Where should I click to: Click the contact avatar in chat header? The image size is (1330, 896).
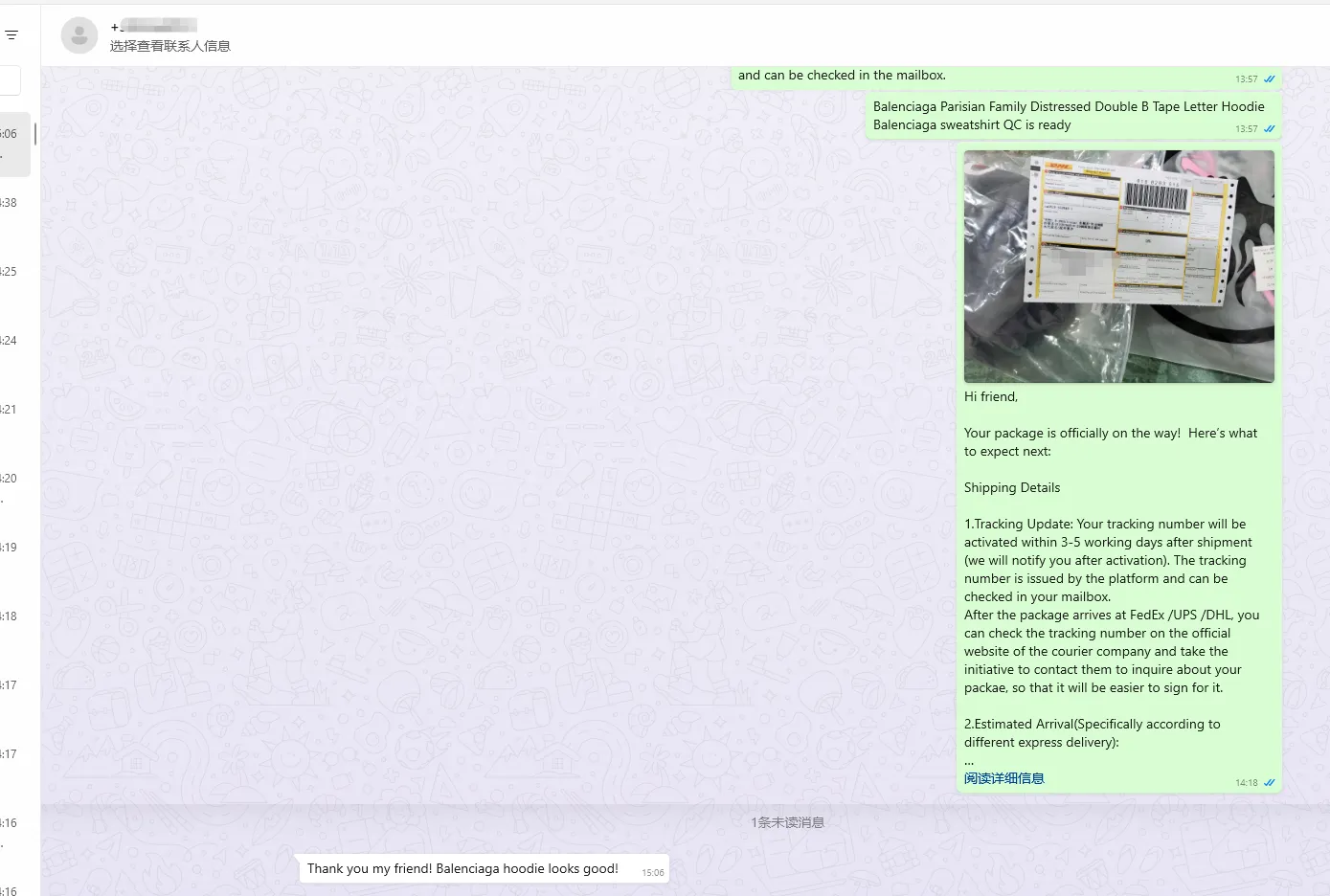[79, 35]
